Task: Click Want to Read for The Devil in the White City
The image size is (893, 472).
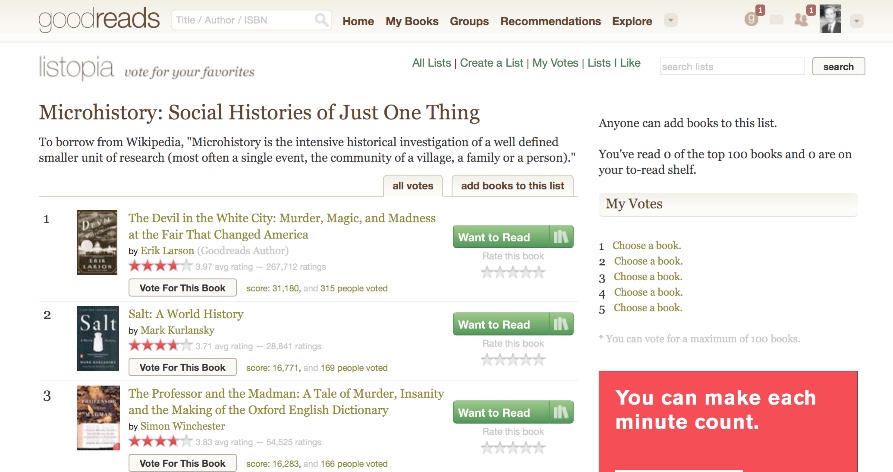Action: coord(501,237)
